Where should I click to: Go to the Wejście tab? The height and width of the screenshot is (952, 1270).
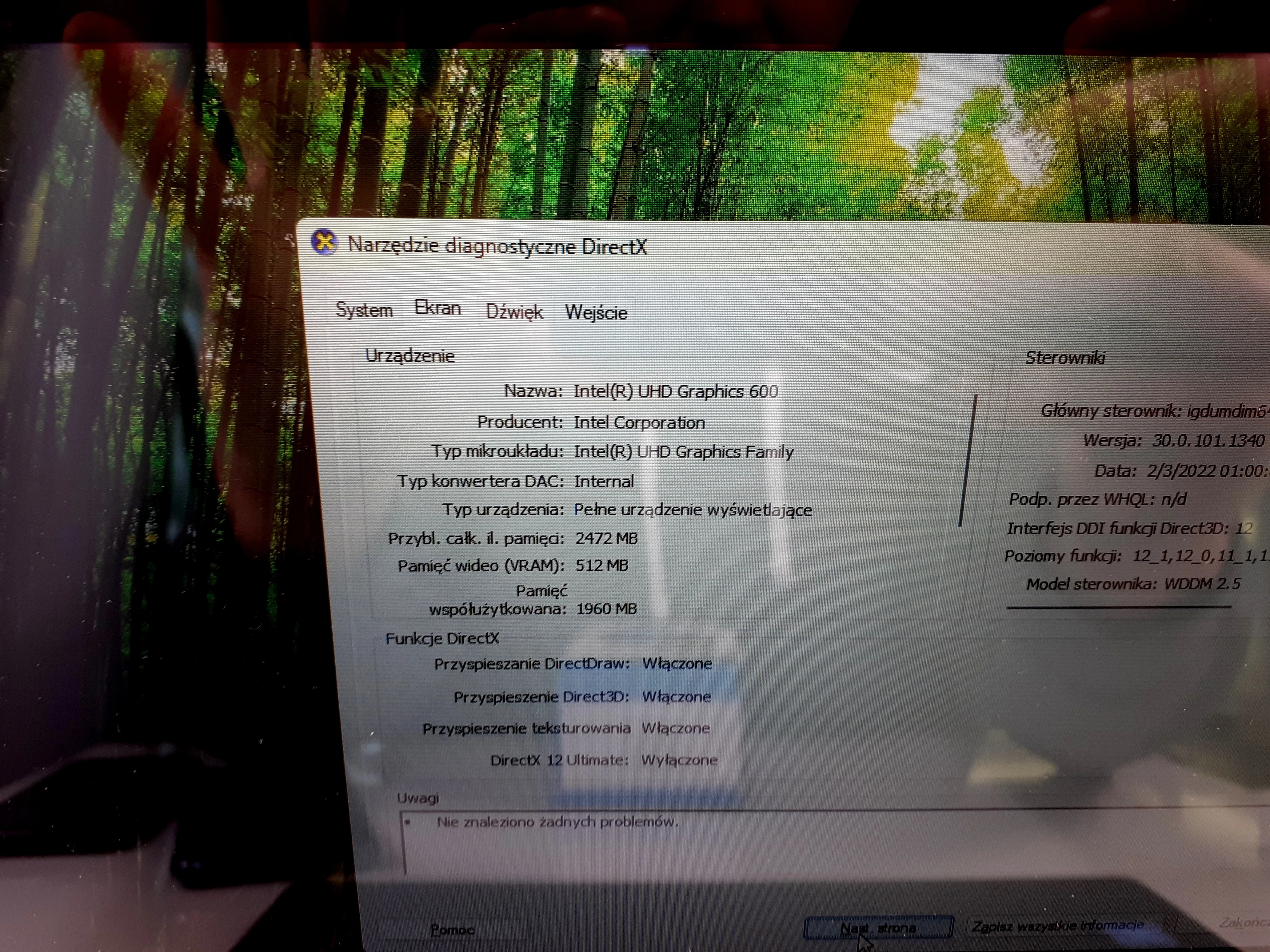click(596, 313)
